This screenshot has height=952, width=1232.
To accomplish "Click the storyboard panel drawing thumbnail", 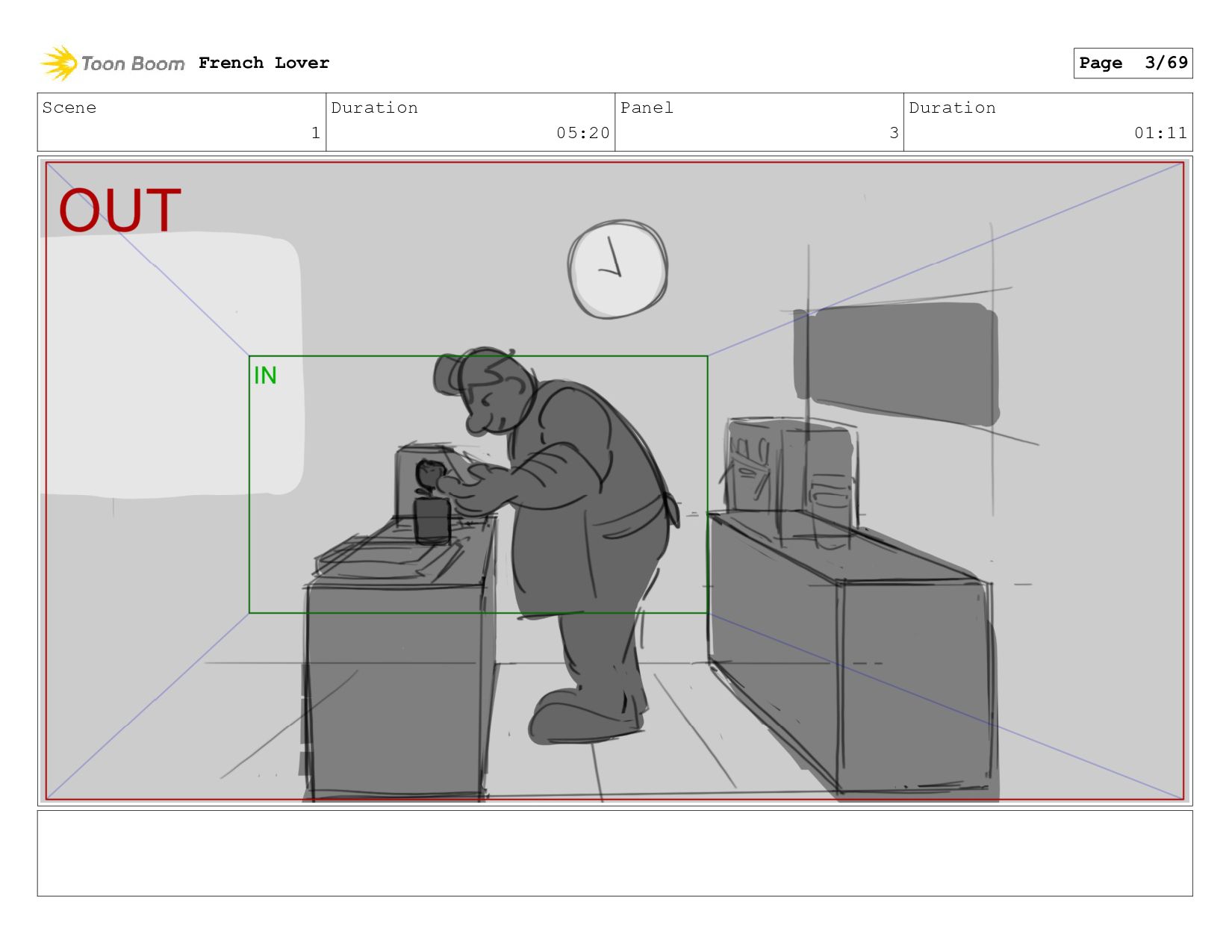I will pyautogui.click(x=615, y=481).
